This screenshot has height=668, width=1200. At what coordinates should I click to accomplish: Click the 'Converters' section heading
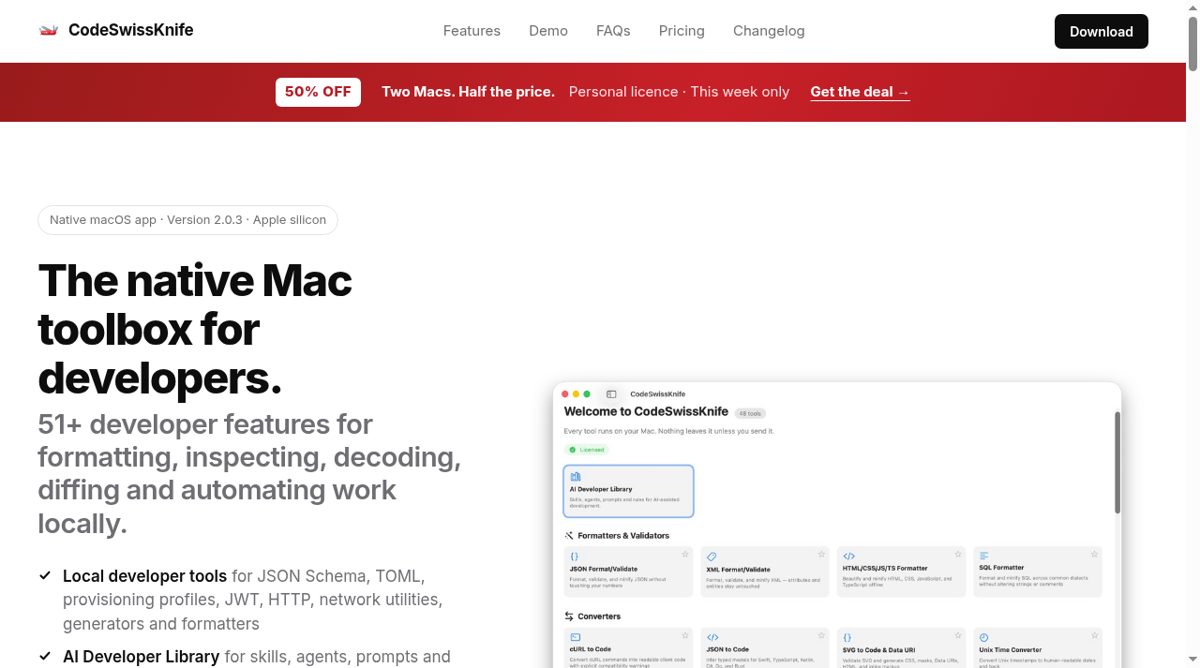coord(599,616)
